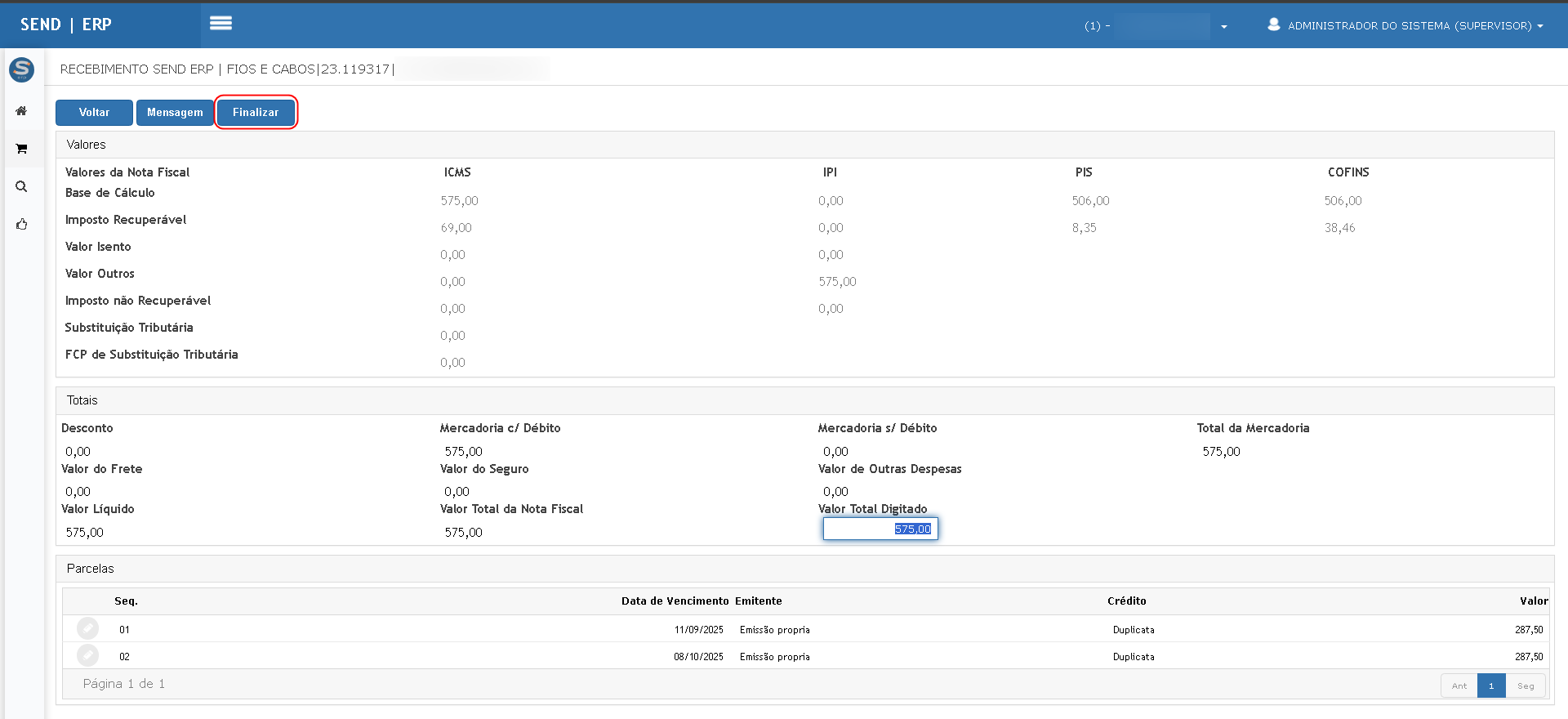Edit installment 02 with pencil icon
This screenshot has width=1568, height=719.
tap(87, 655)
